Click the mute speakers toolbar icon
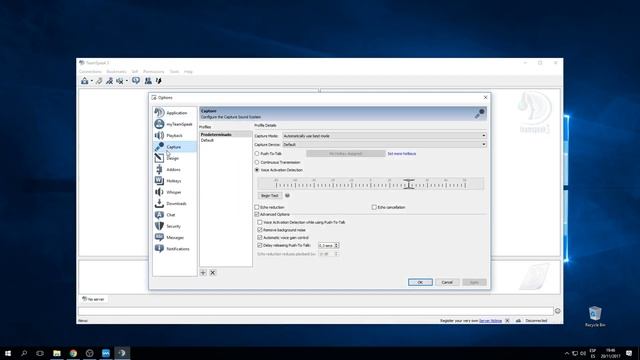The width and height of the screenshot is (640, 360). (120, 81)
